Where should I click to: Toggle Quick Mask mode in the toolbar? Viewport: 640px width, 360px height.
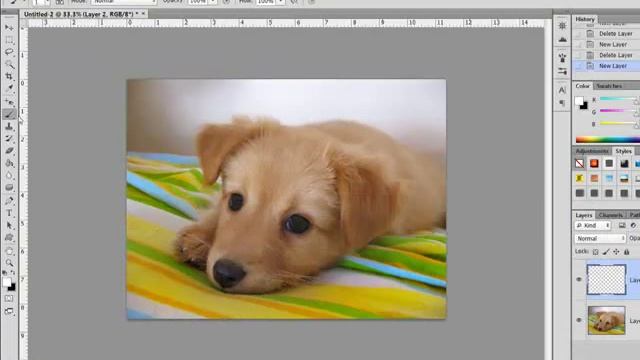click(x=9, y=299)
